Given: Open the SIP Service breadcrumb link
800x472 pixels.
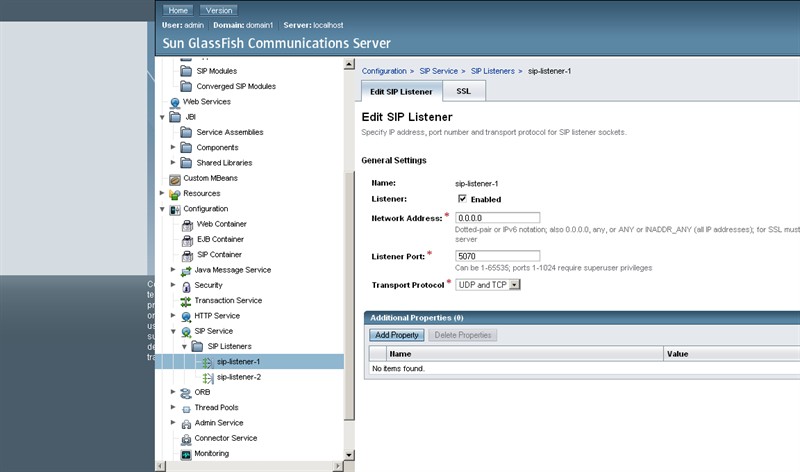Looking at the screenshot, I should click(439, 71).
